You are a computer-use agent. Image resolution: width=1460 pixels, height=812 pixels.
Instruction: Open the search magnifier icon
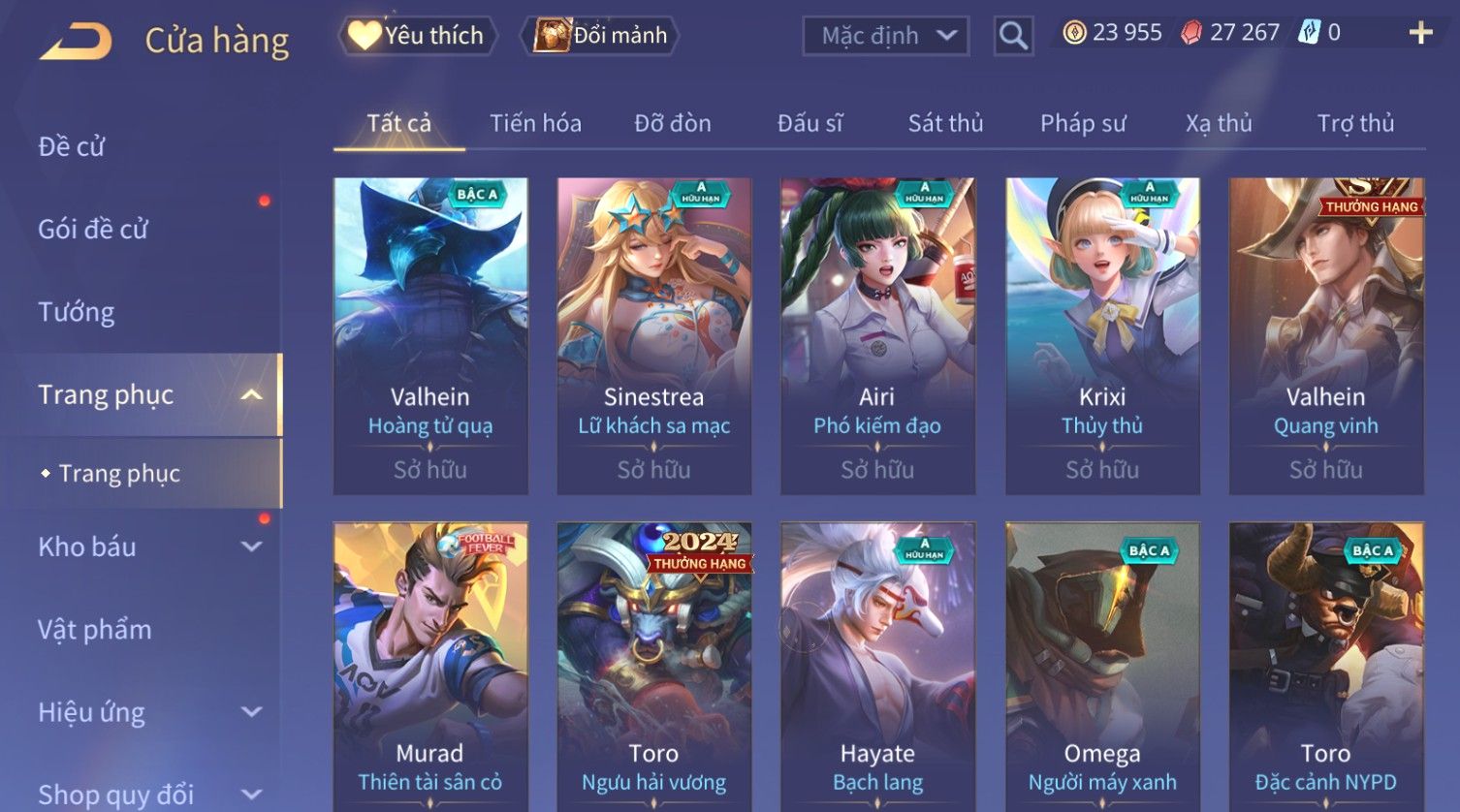point(1013,36)
